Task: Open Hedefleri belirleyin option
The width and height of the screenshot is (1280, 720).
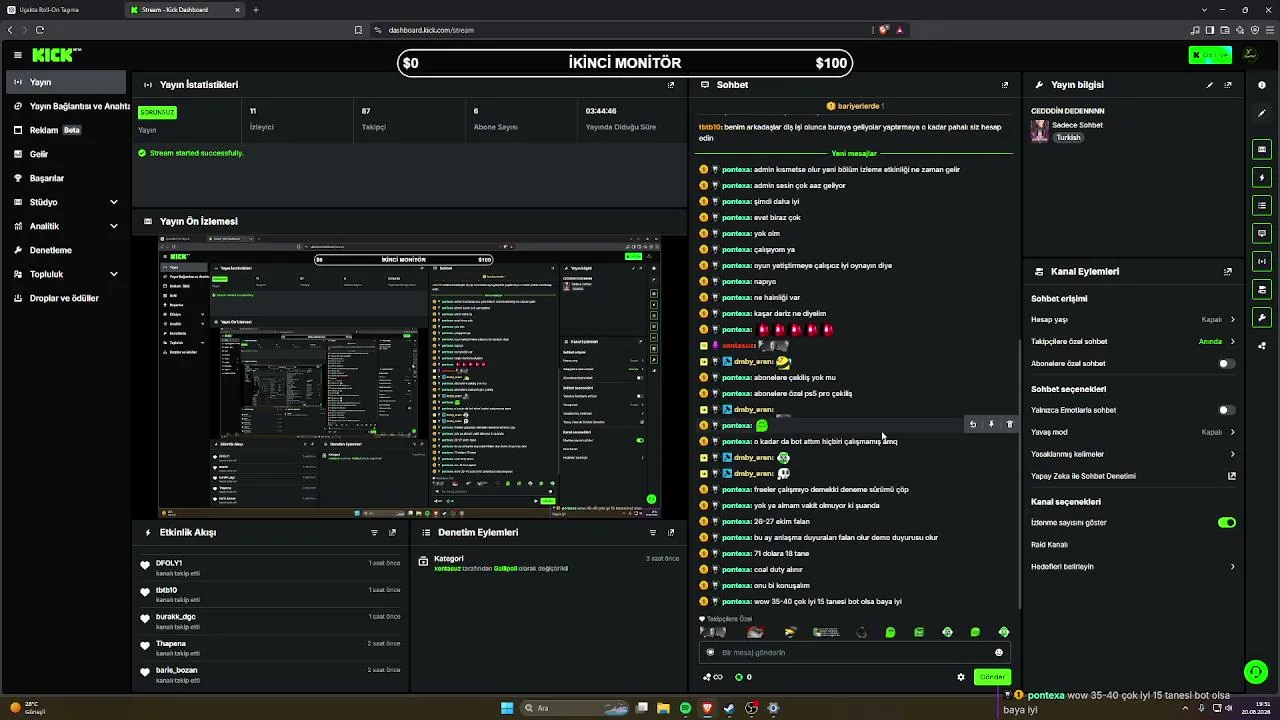Action: coord(1133,566)
